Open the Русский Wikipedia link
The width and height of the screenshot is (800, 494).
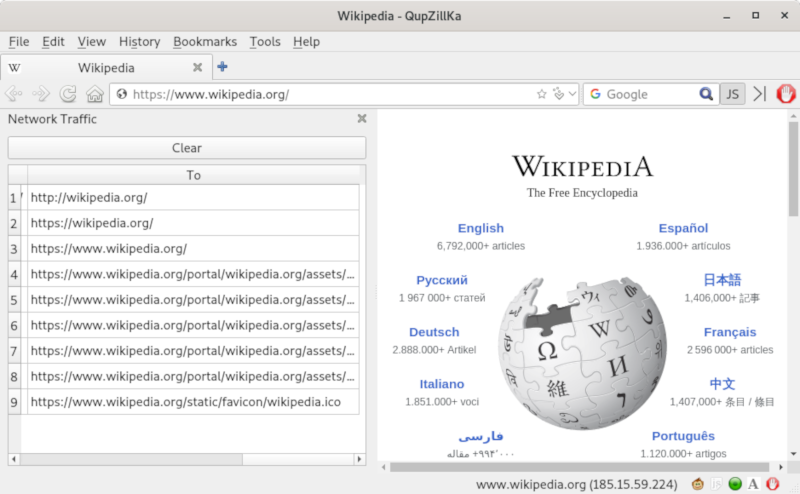pos(442,280)
